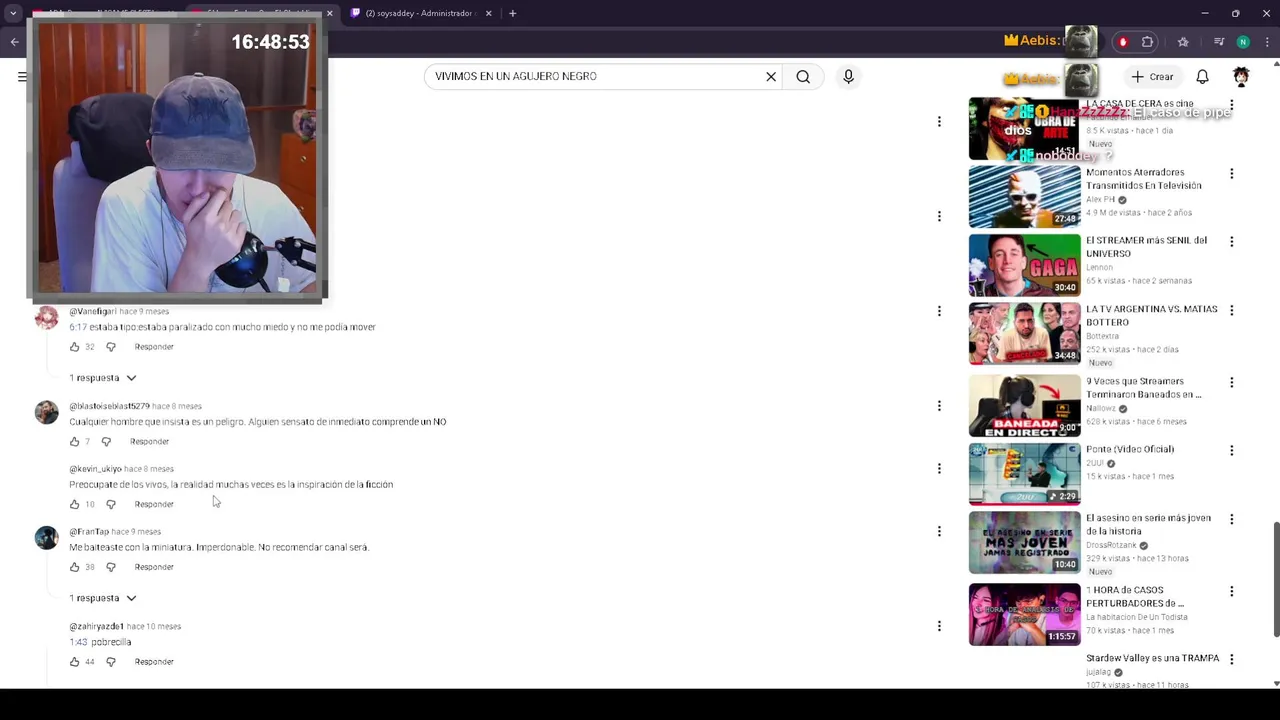Open more options for Ponte (Video Oficial)
1280x720 pixels.
(x=1231, y=450)
